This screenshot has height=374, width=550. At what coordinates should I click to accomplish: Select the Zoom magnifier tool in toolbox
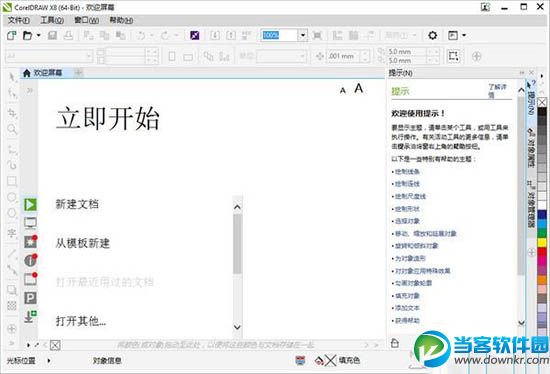click(12, 129)
